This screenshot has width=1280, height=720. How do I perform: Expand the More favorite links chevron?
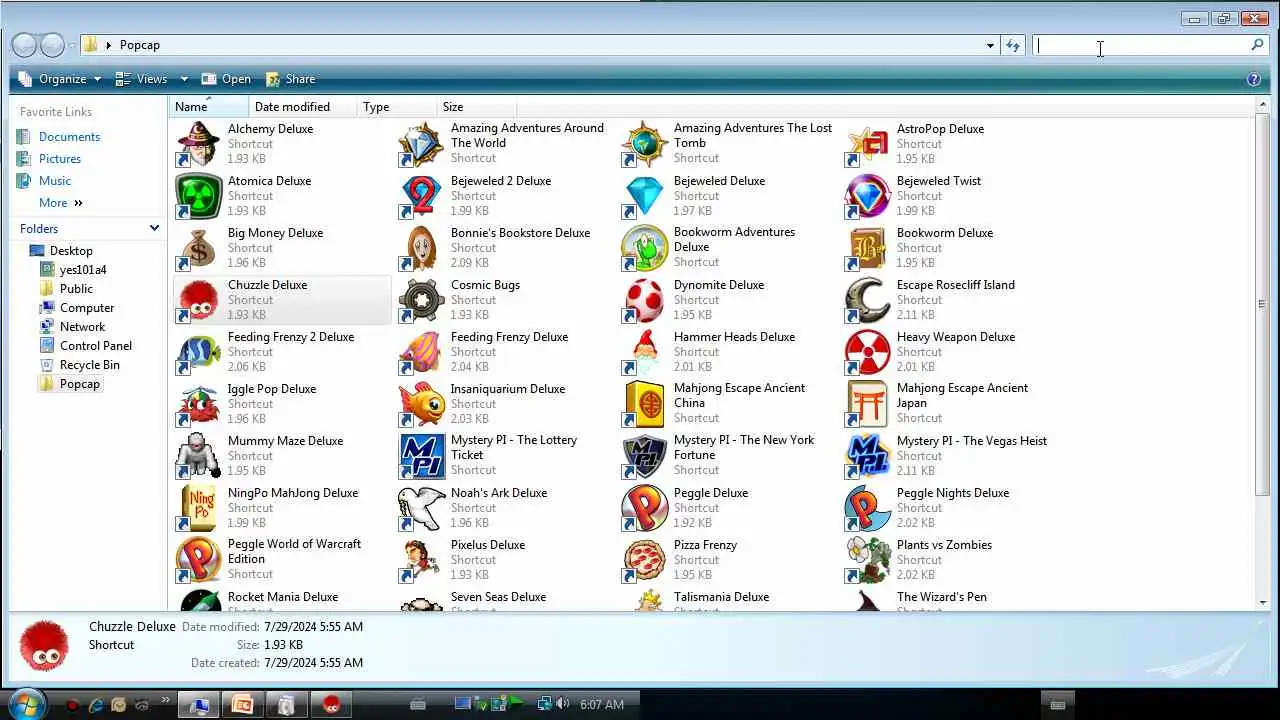click(x=78, y=203)
